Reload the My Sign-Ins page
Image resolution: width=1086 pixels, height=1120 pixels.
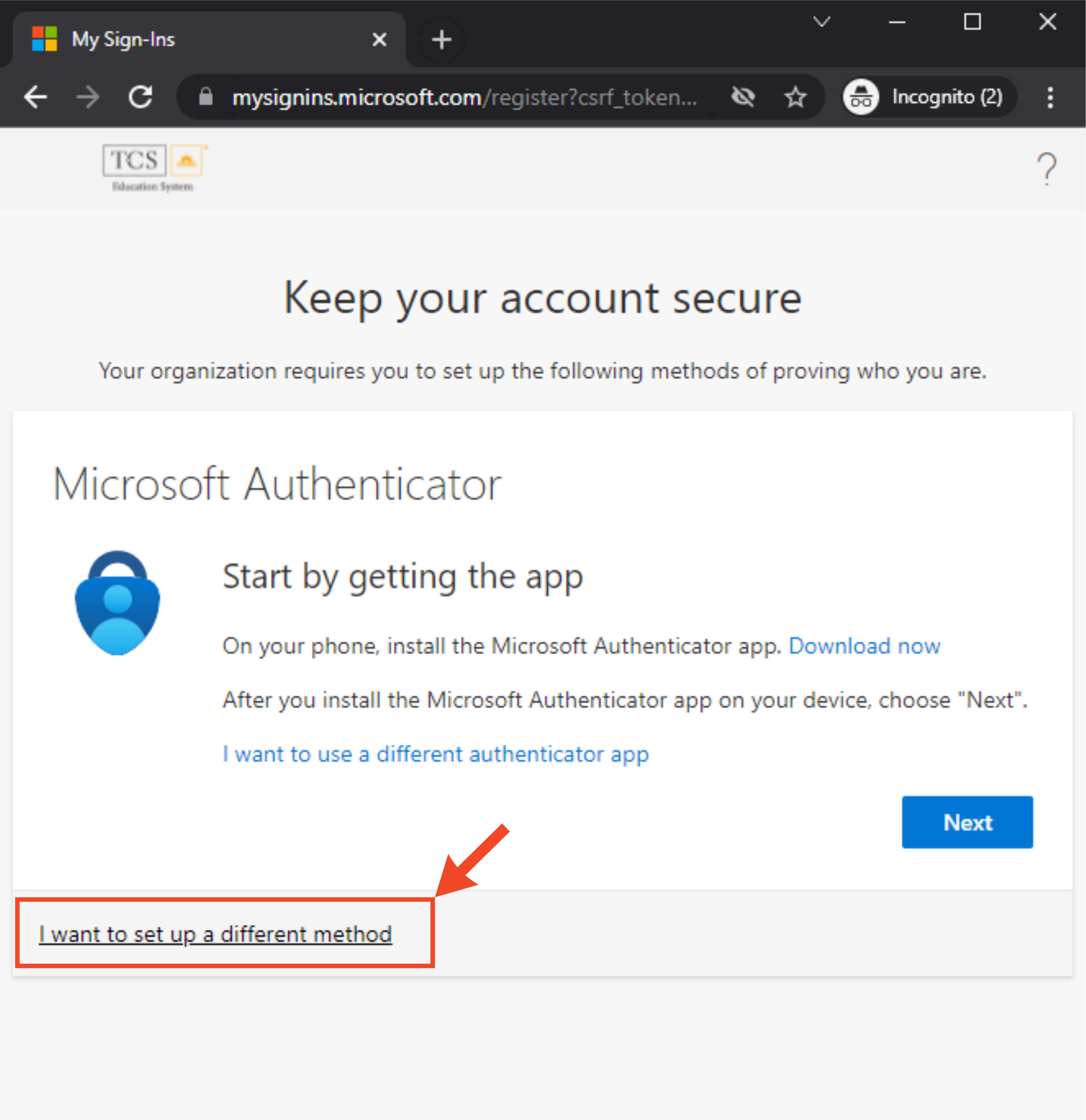point(141,97)
